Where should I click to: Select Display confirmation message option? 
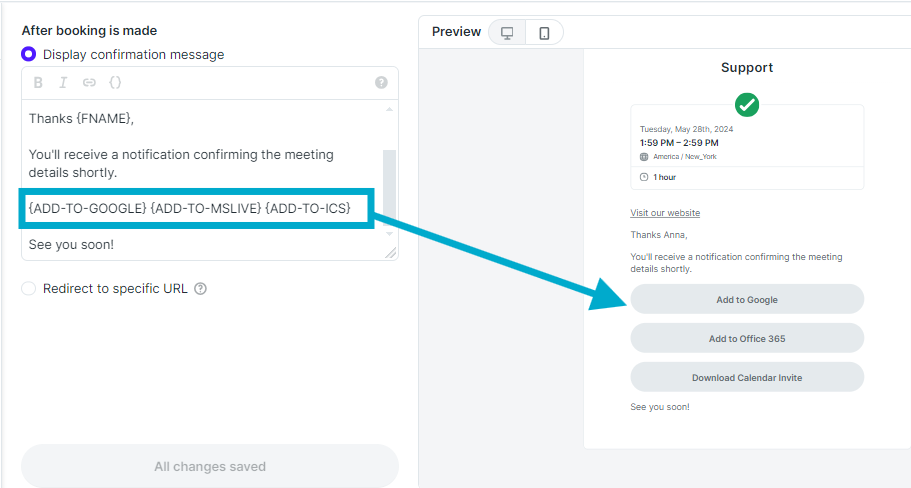coord(28,54)
